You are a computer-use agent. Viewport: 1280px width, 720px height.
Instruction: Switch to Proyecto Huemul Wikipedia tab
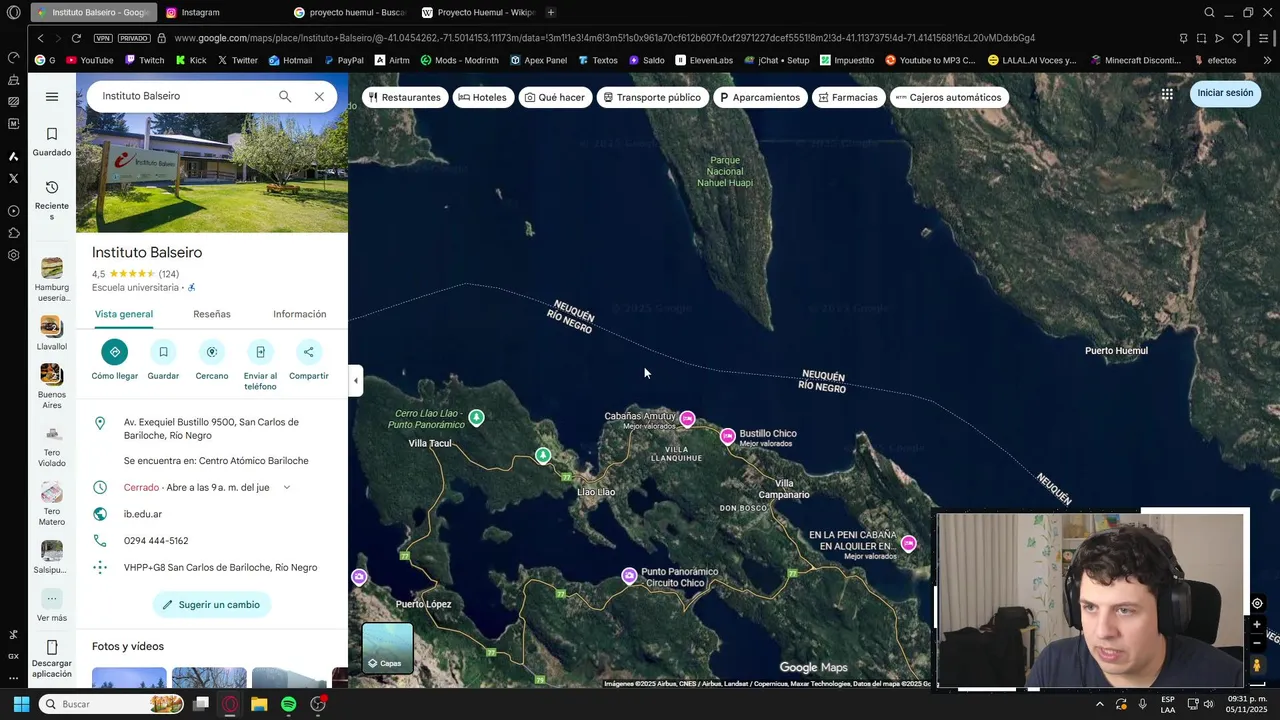478,12
